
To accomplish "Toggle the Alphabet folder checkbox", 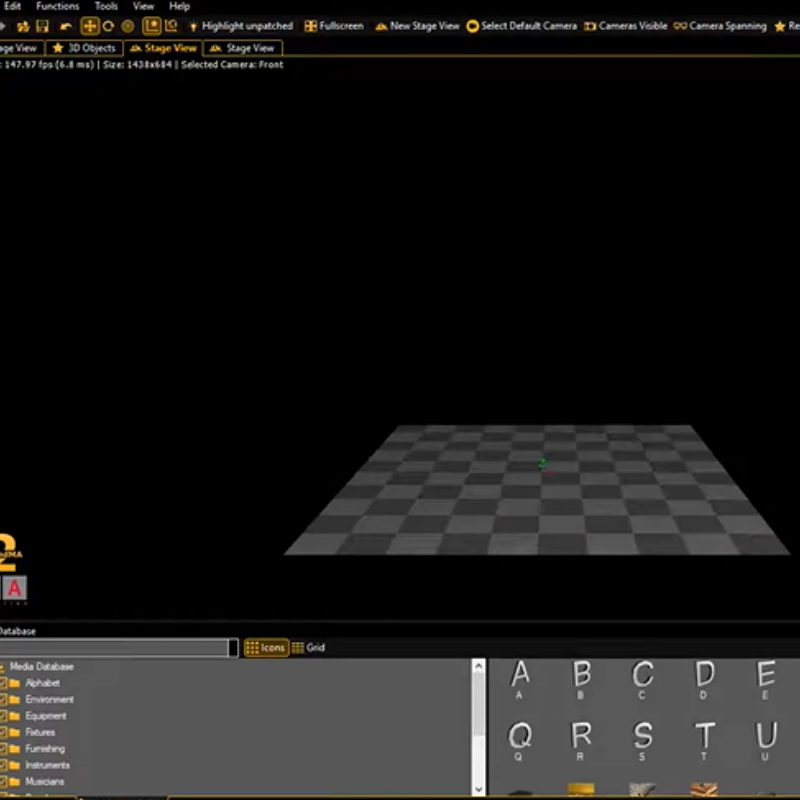I will tap(4, 683).
